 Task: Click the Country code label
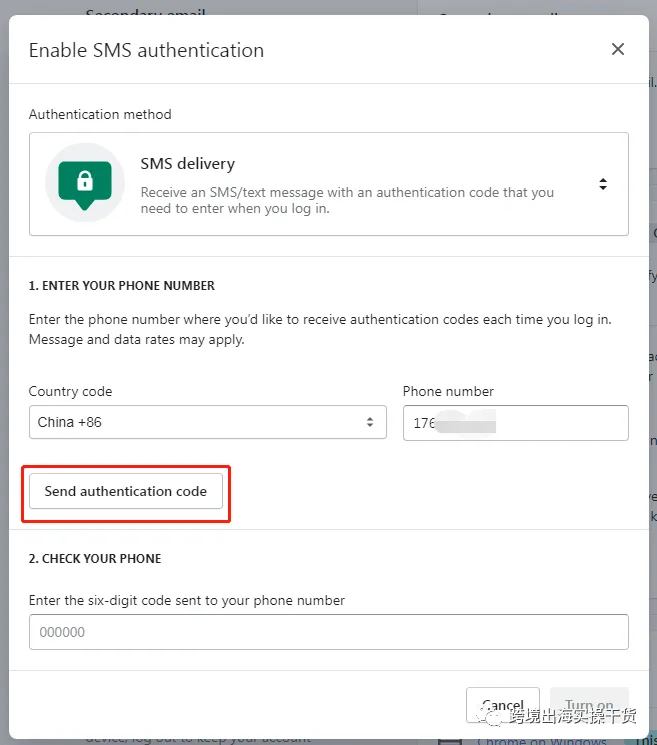pos(70,391)
